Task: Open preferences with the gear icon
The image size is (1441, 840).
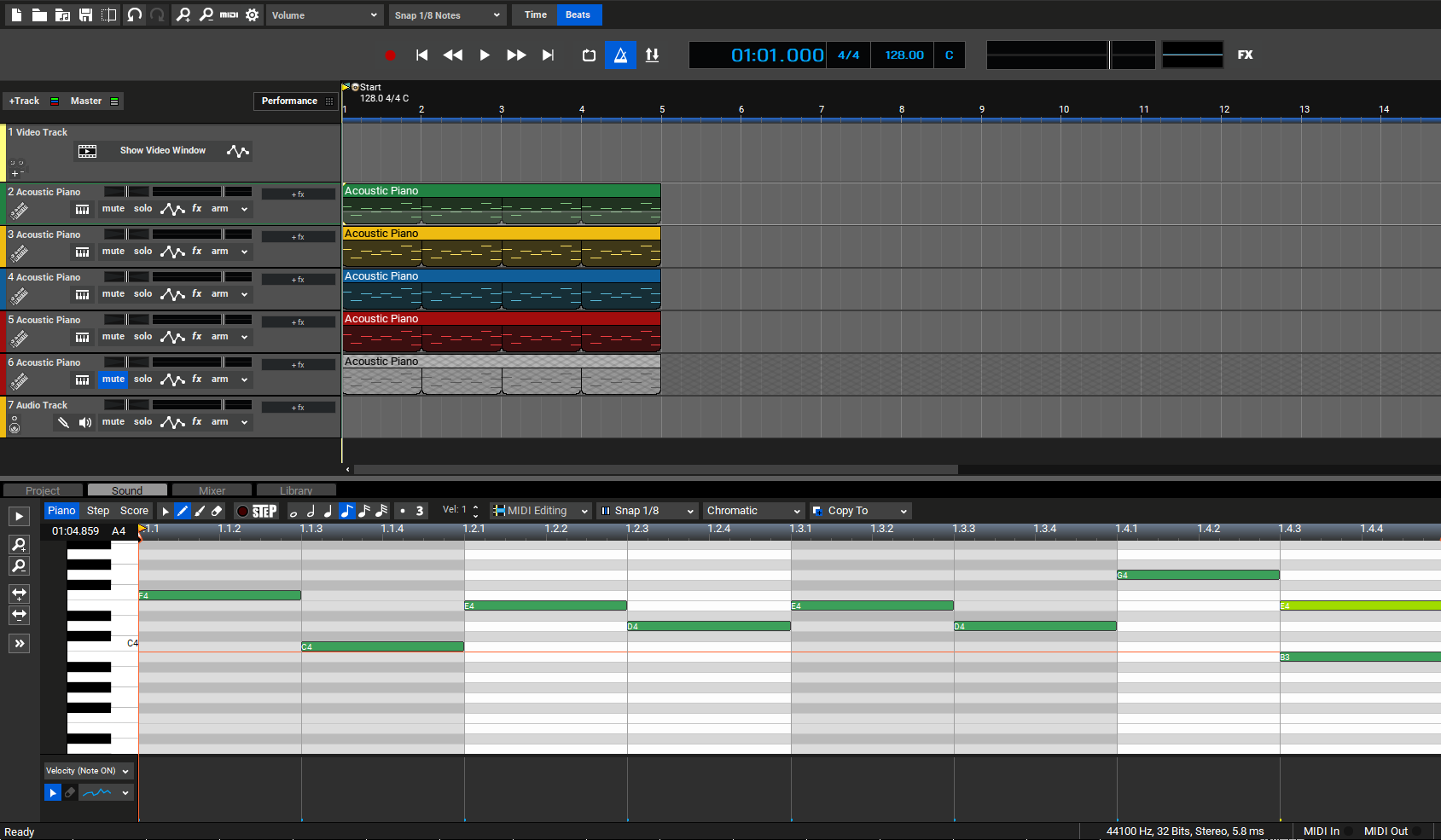Action: pos(253,14)
